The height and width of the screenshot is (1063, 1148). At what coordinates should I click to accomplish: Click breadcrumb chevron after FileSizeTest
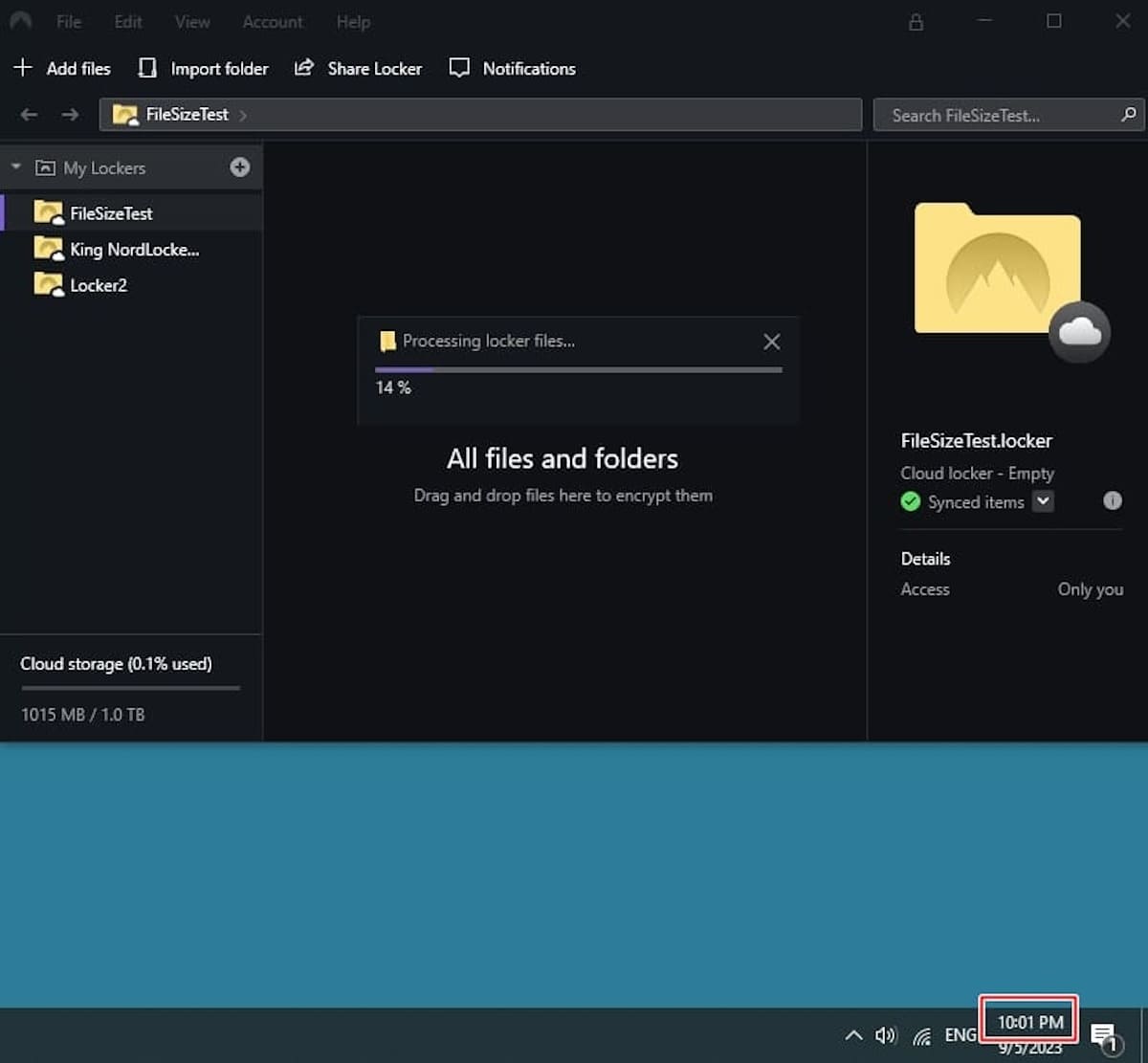pyautogui.click(x=243, y=115)
